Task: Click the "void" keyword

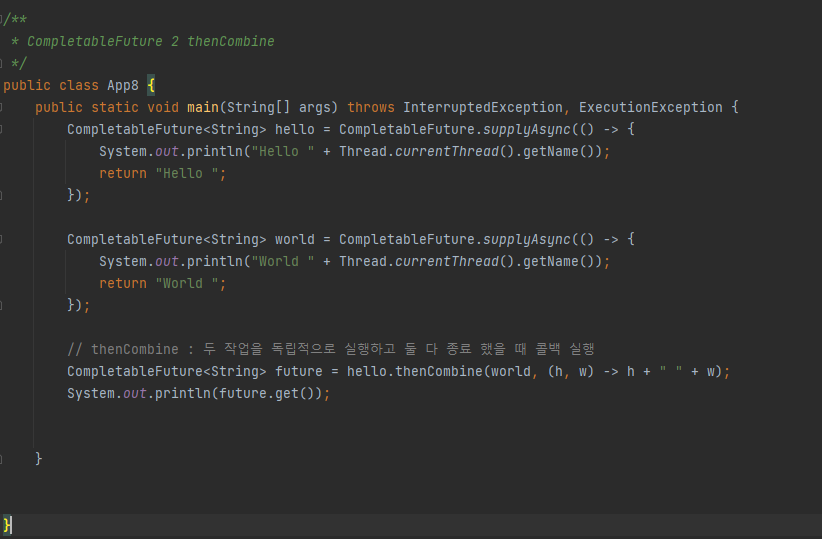Action: pos(163,107)
